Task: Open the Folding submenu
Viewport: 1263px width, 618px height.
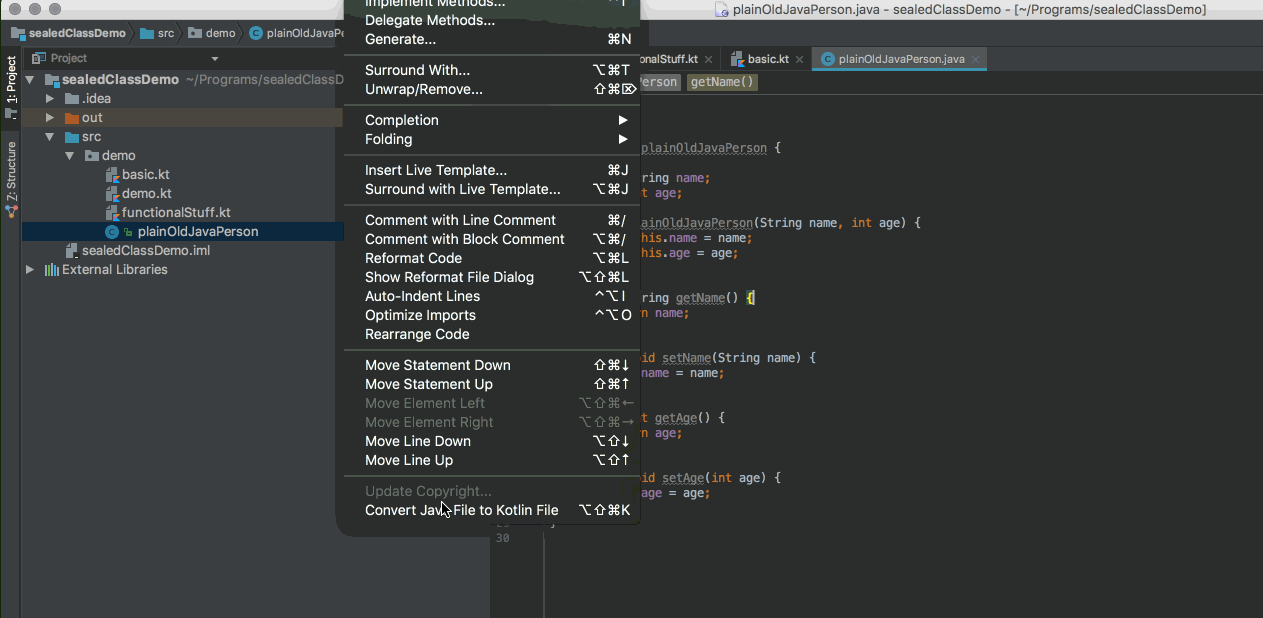Action: tap(491, 139)
